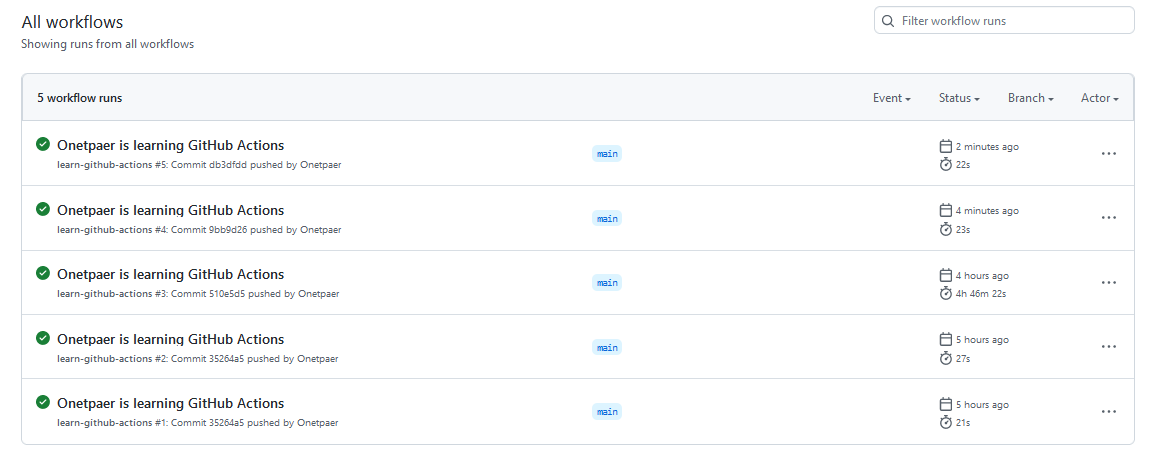The width and height of the screenshot is (1154, 457).
Task: Click main branch label on run #4
Action: coord(607,218)
